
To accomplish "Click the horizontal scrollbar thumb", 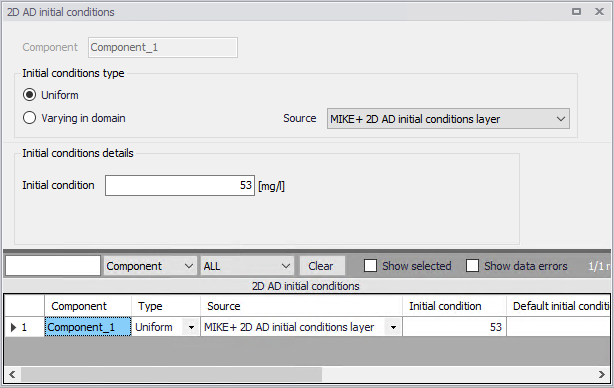I will (x=172, y=375).
